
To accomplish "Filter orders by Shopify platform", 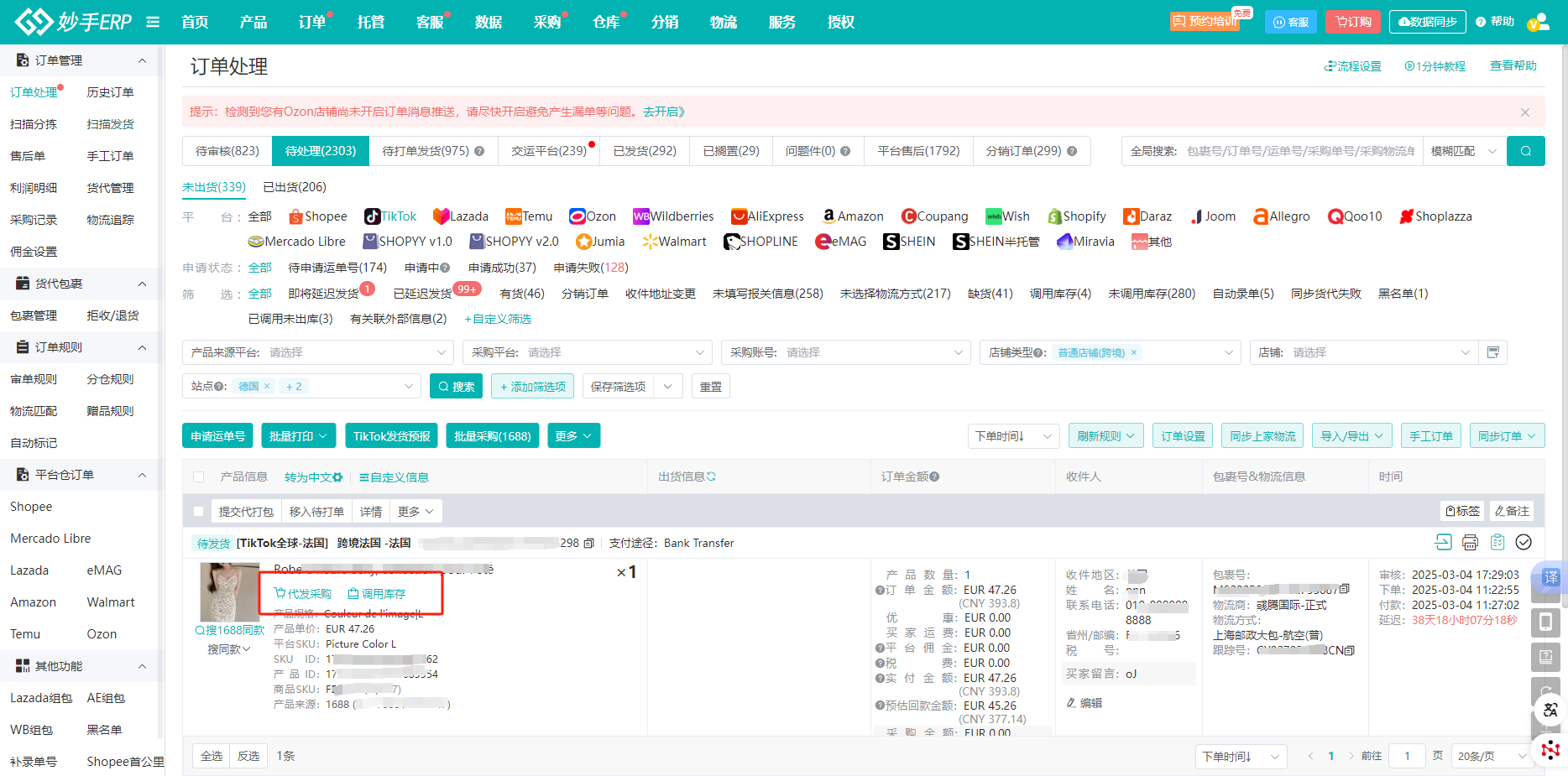I will (1076, 216).
